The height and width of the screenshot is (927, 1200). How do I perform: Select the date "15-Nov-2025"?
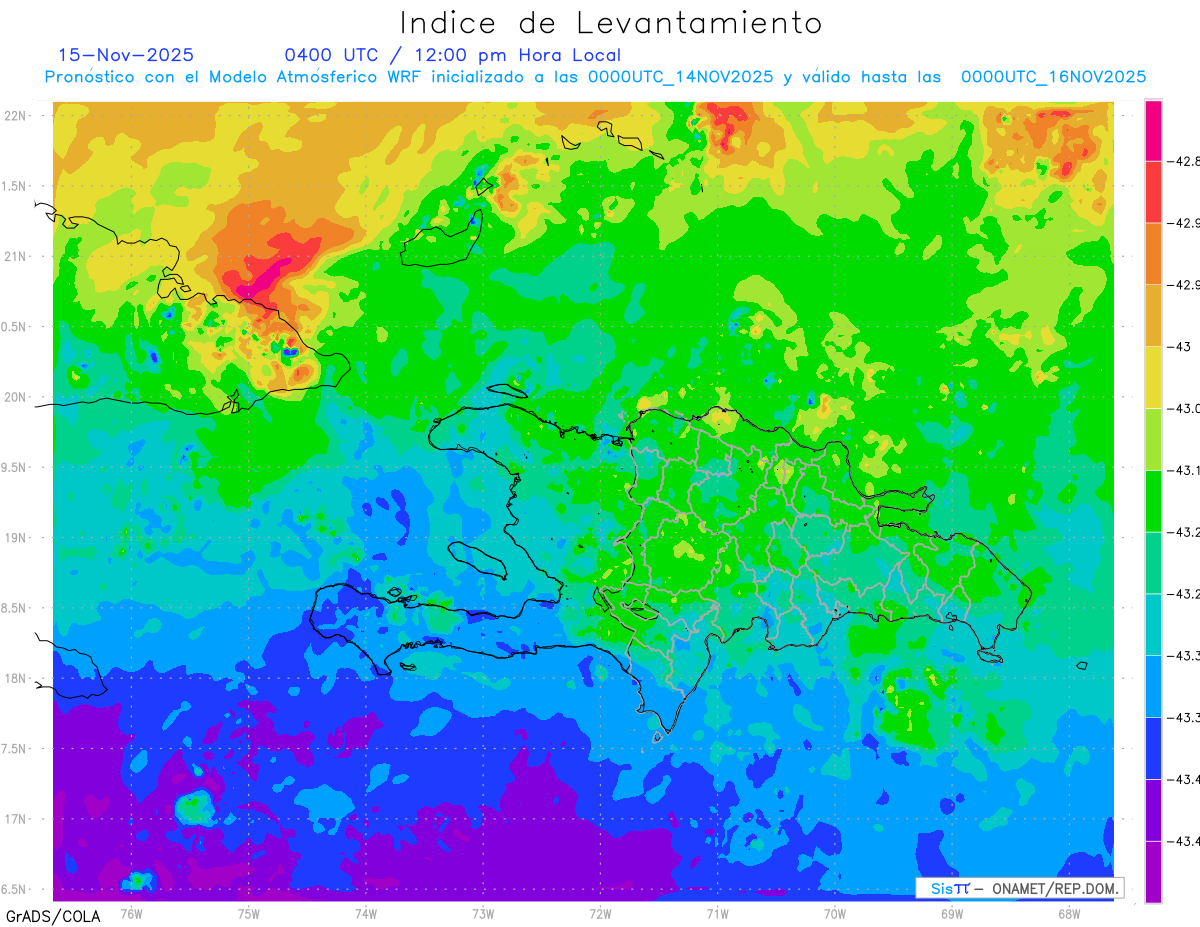[126, 55]
